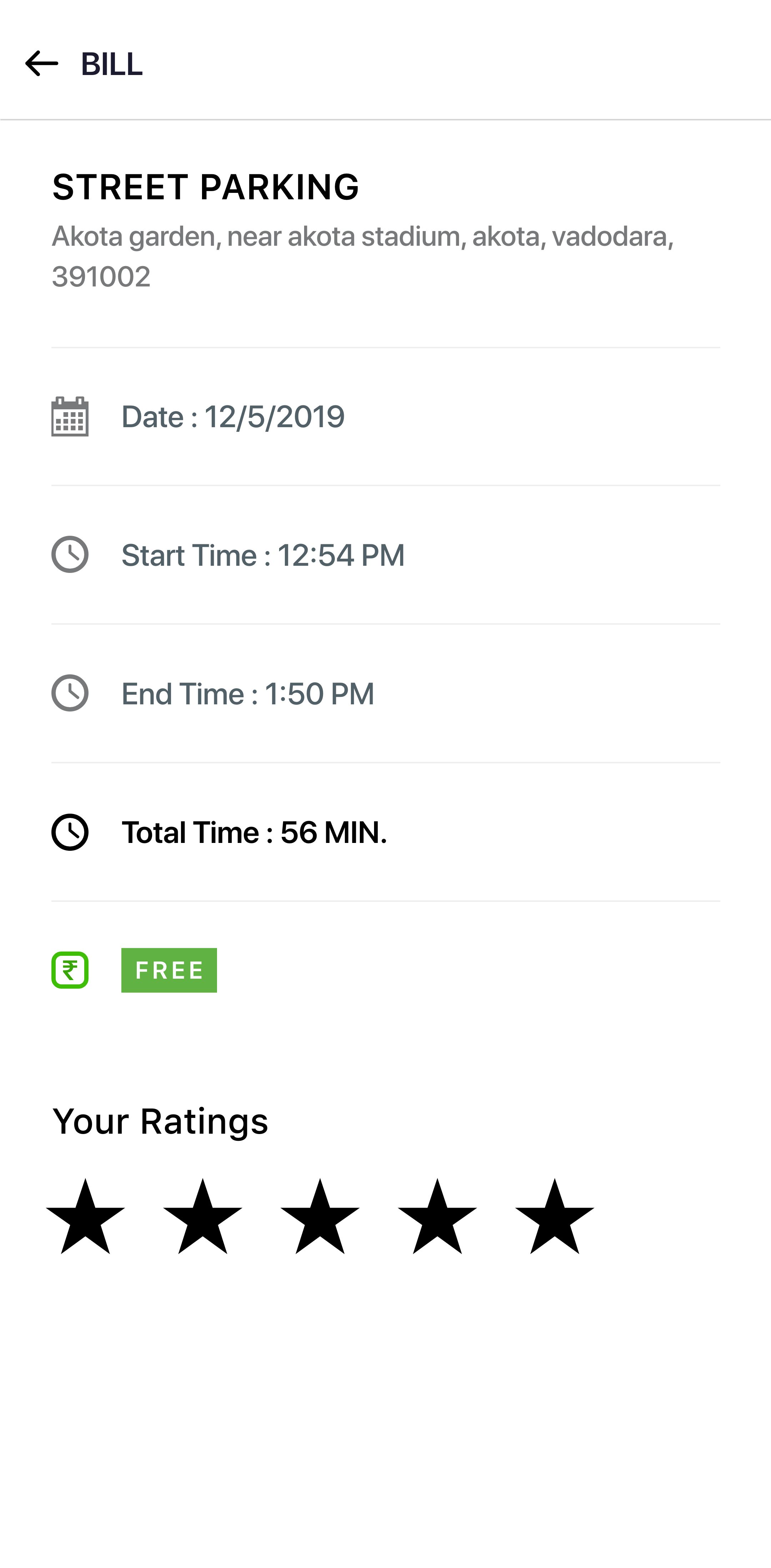Tap the End Time : 1:50 PM text
This screenshot has height=1568, width=771.
[248, 693]
